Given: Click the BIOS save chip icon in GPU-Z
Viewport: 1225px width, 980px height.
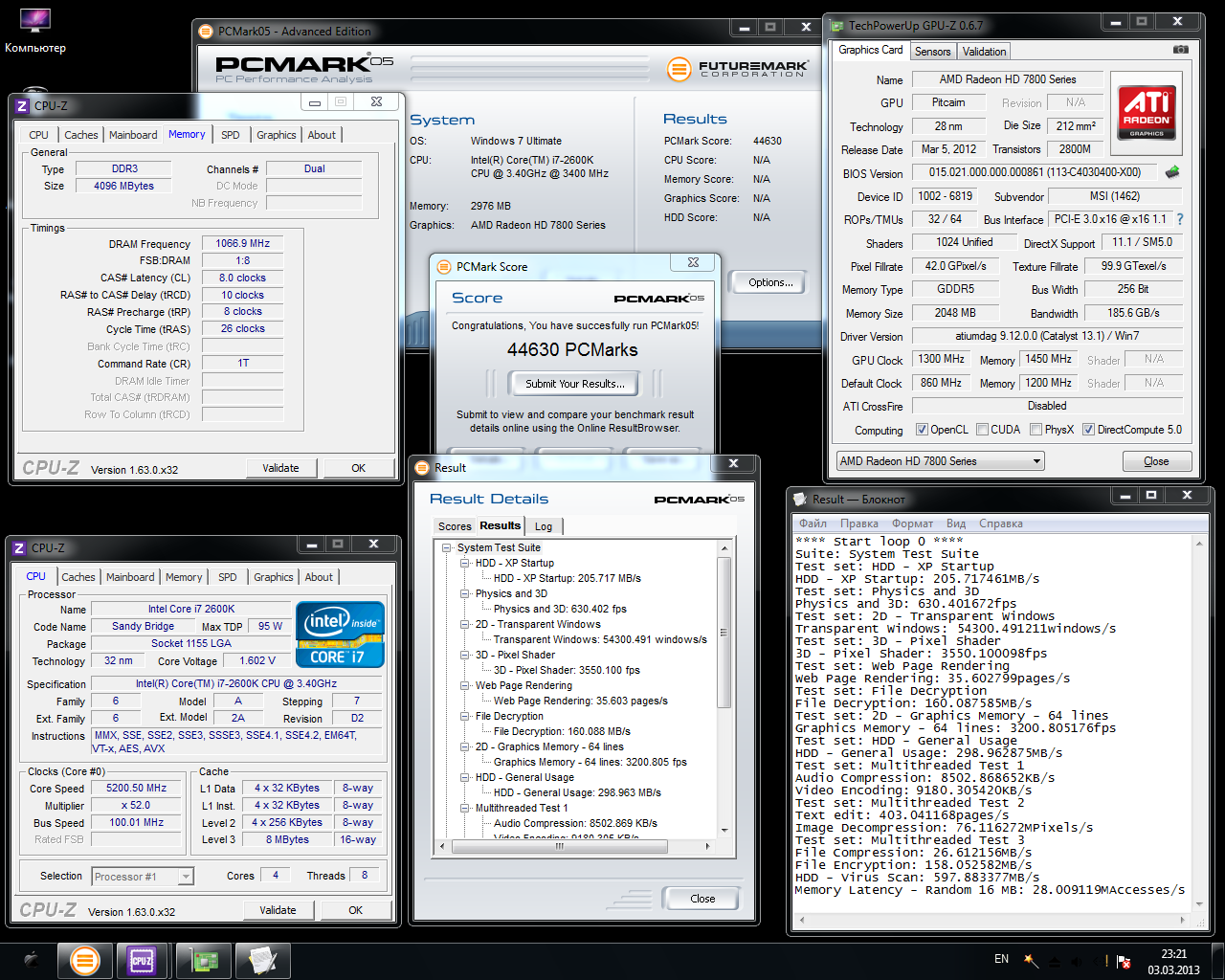Looking at the screenshot, I should click(1171, 173).
